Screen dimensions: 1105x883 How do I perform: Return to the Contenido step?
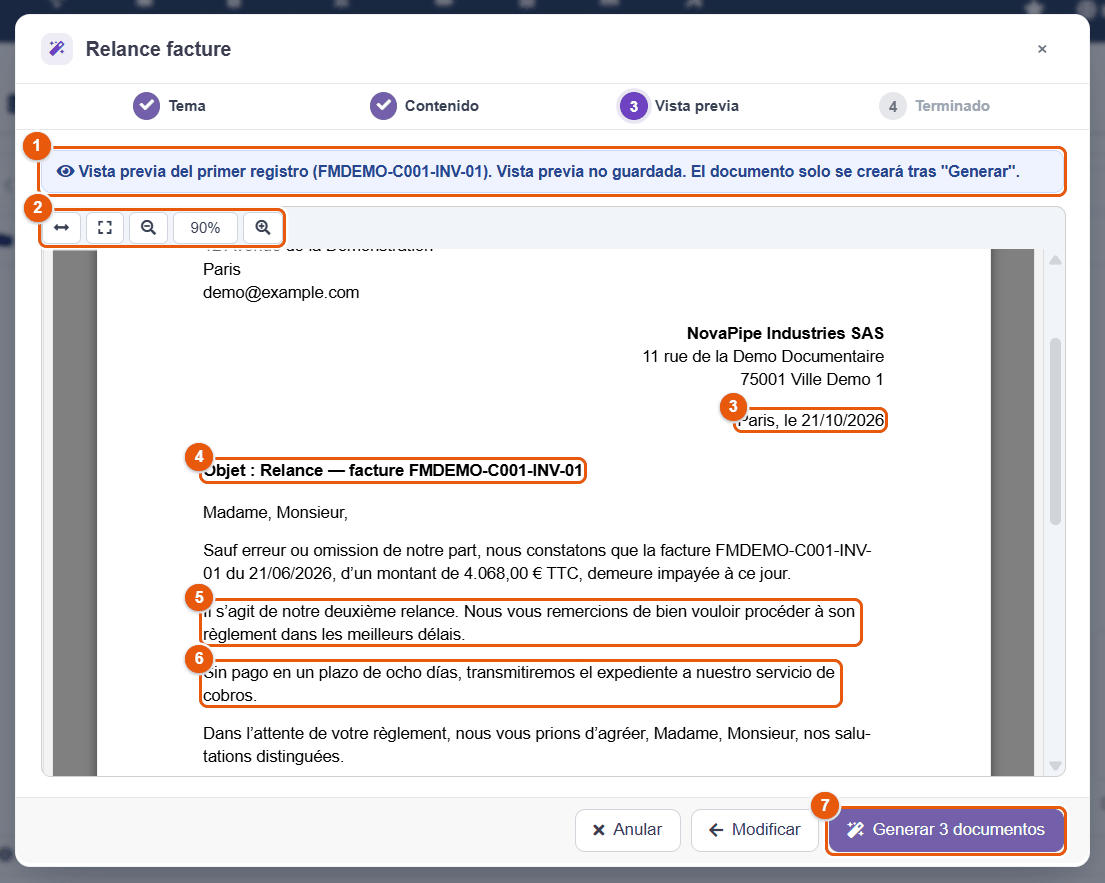tap(424, 106)
